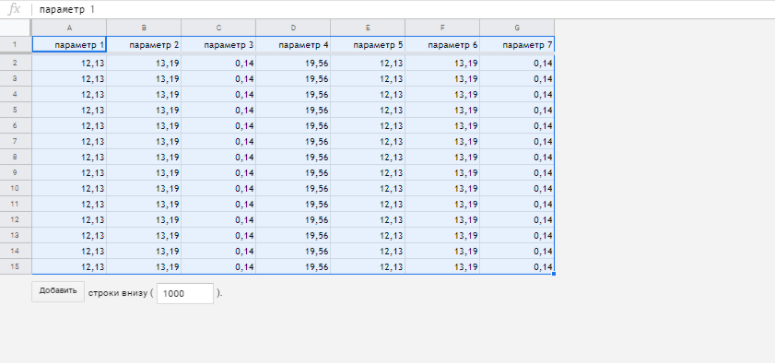The height and width of the screenshot is (363, 776).
Task: Select row 10 header
Action: click(15, 188)
